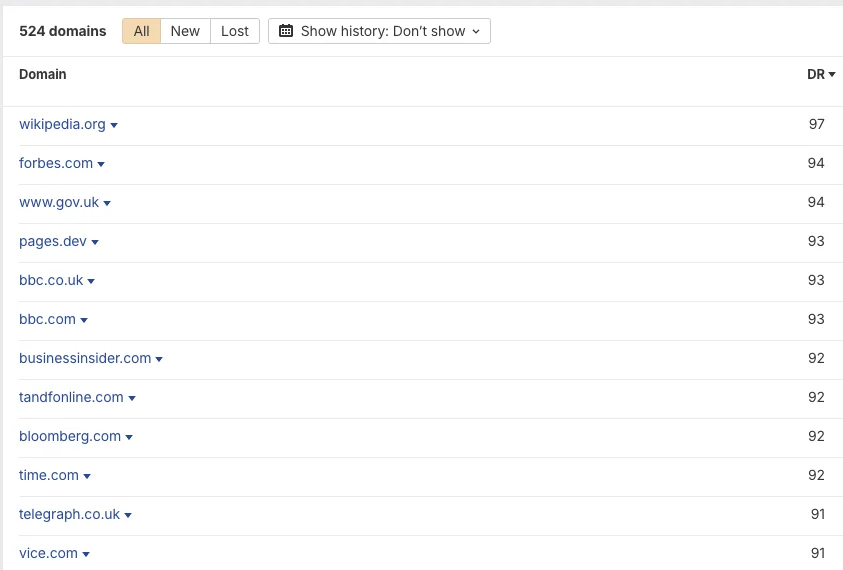843x570 pixels.
Task: Expand the dropdown arrow next to bbc.co.uk
Action: click(91, 281)
